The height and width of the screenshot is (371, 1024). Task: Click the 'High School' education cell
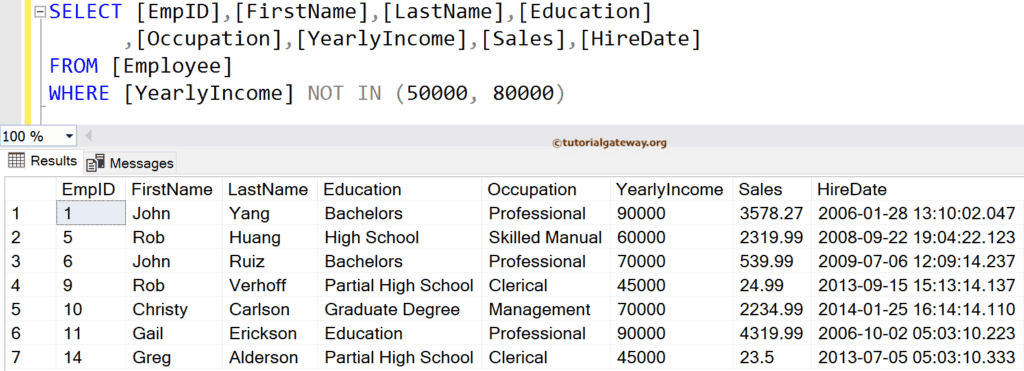pos(400,237)
